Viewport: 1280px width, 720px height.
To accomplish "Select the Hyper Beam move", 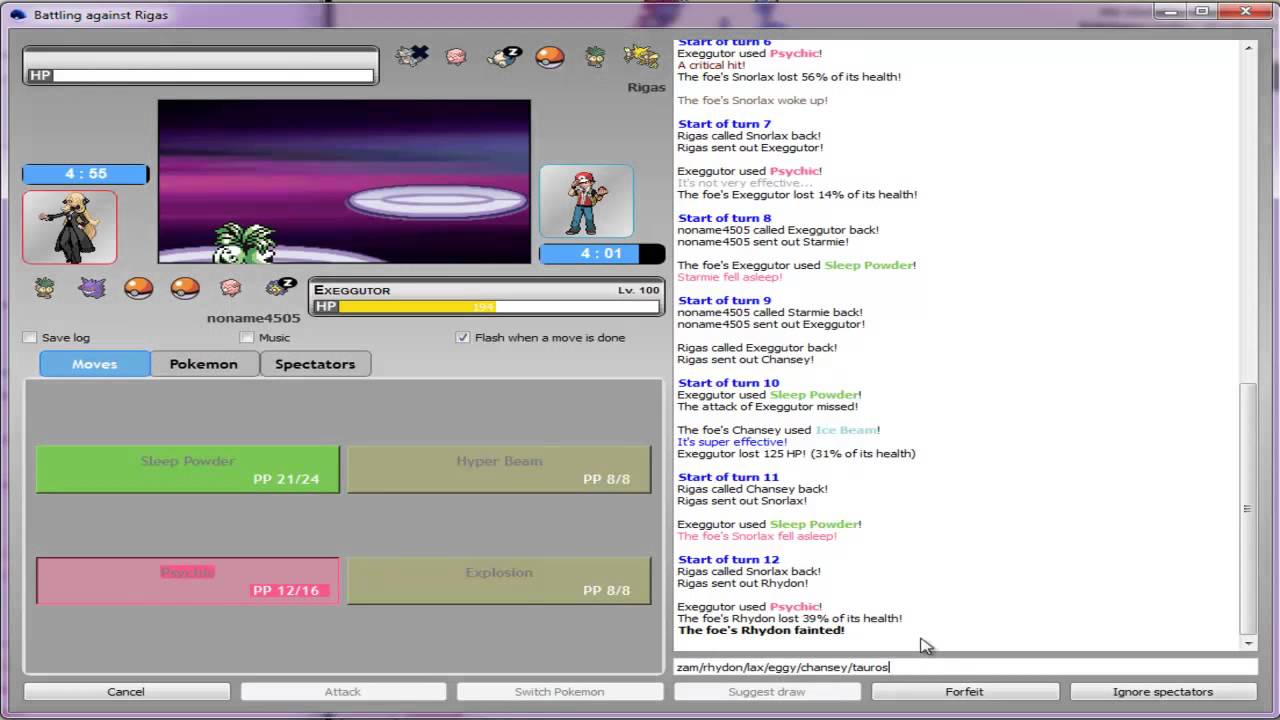I will point(499,469).
